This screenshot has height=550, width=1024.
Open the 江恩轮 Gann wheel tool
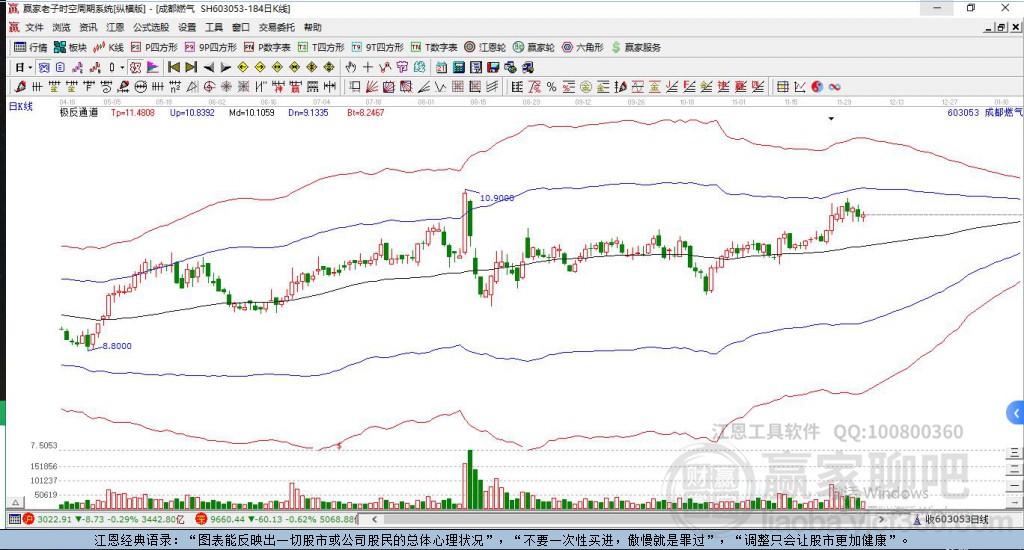490,47
